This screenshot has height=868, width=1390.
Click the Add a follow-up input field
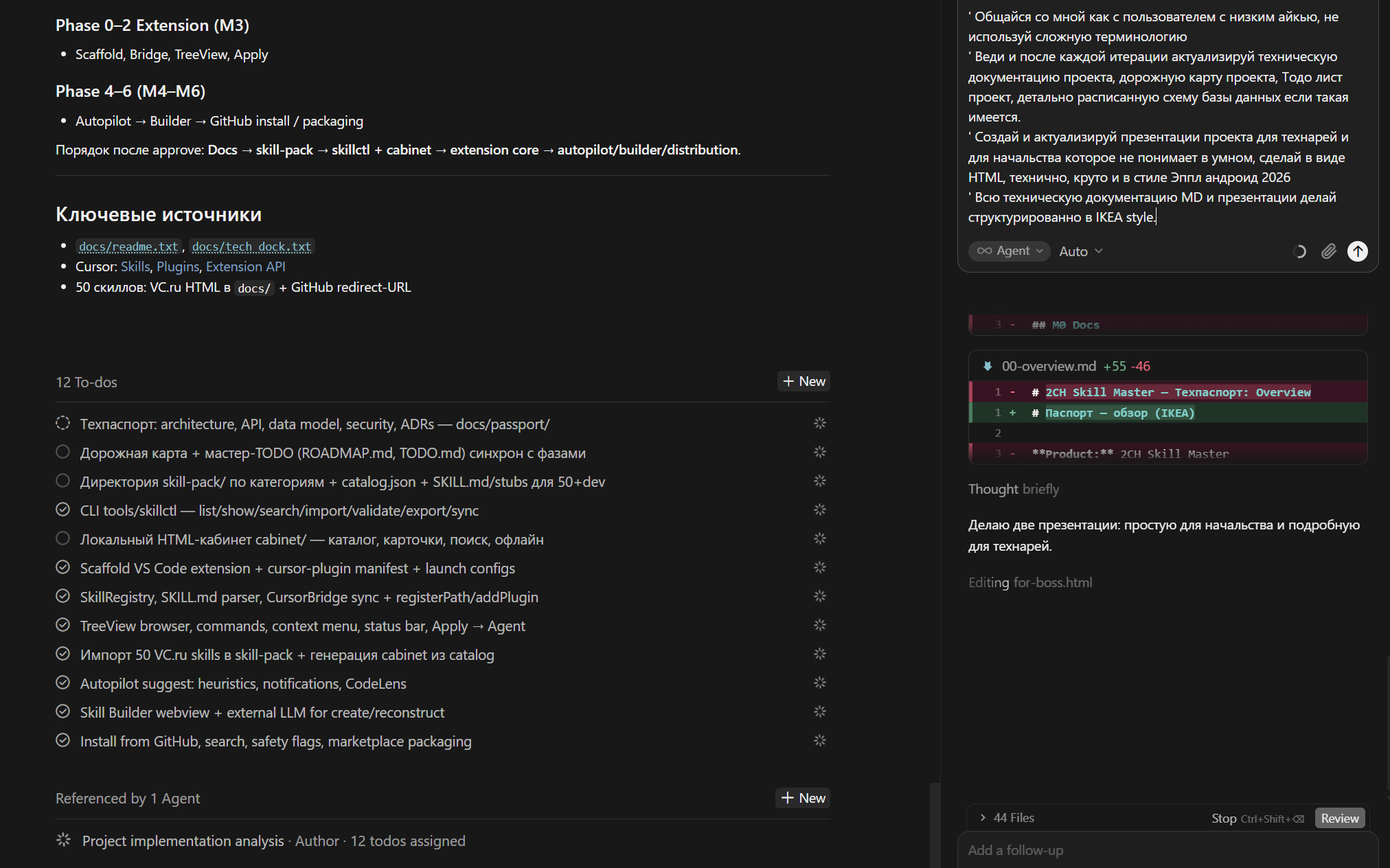click(x=1167, y=850)
